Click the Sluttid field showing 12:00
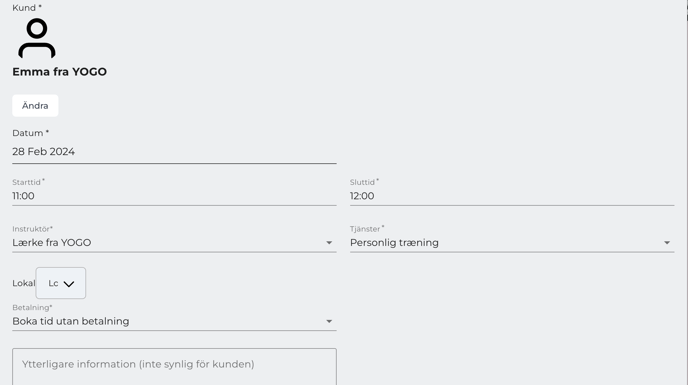Viewport: 688px width, 385px height. 512,196
